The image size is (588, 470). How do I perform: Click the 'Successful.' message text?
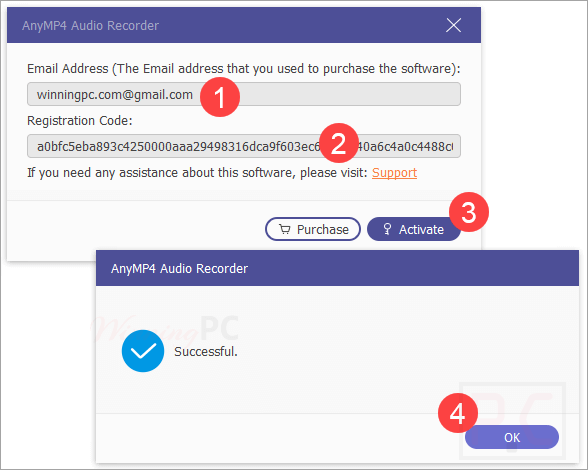[x=206, y=351]
